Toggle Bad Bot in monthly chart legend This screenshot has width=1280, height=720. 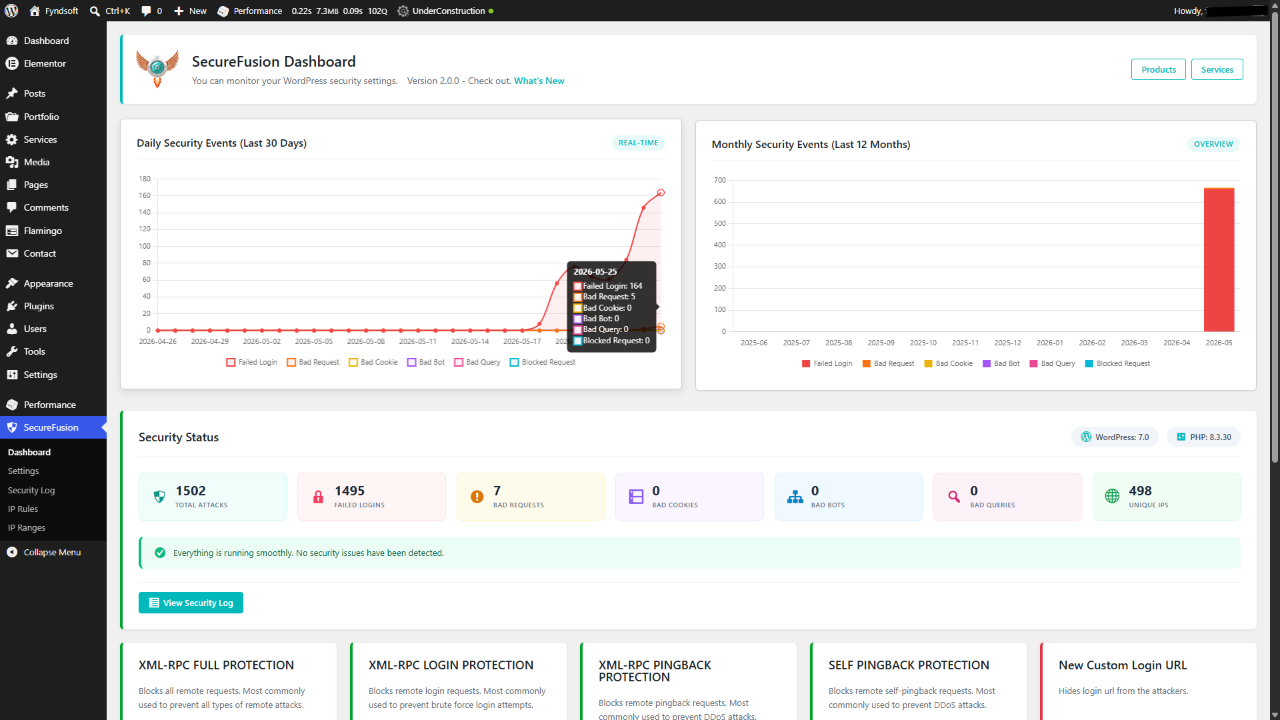pyautogui.click(x=1001, y=363)
